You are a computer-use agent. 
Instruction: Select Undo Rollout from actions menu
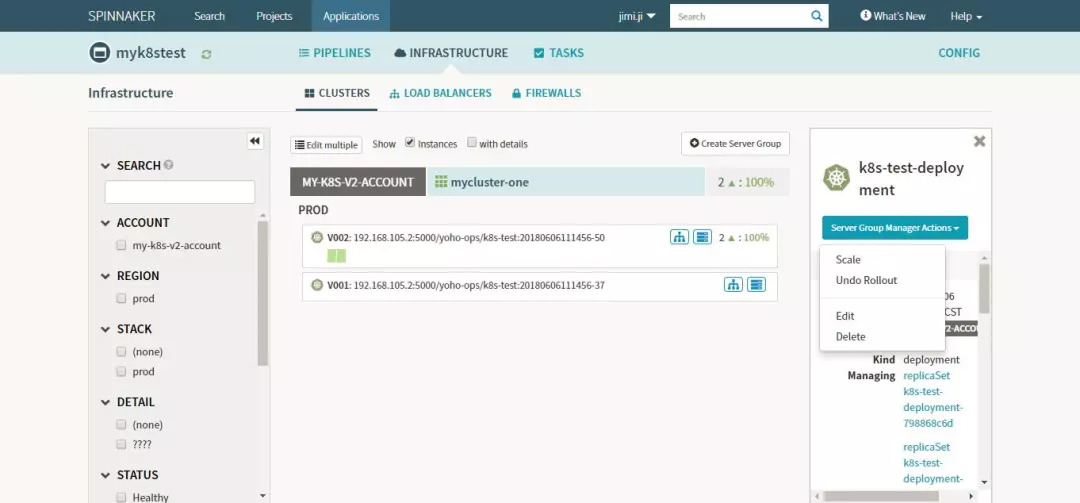click(x=866, y=280)
